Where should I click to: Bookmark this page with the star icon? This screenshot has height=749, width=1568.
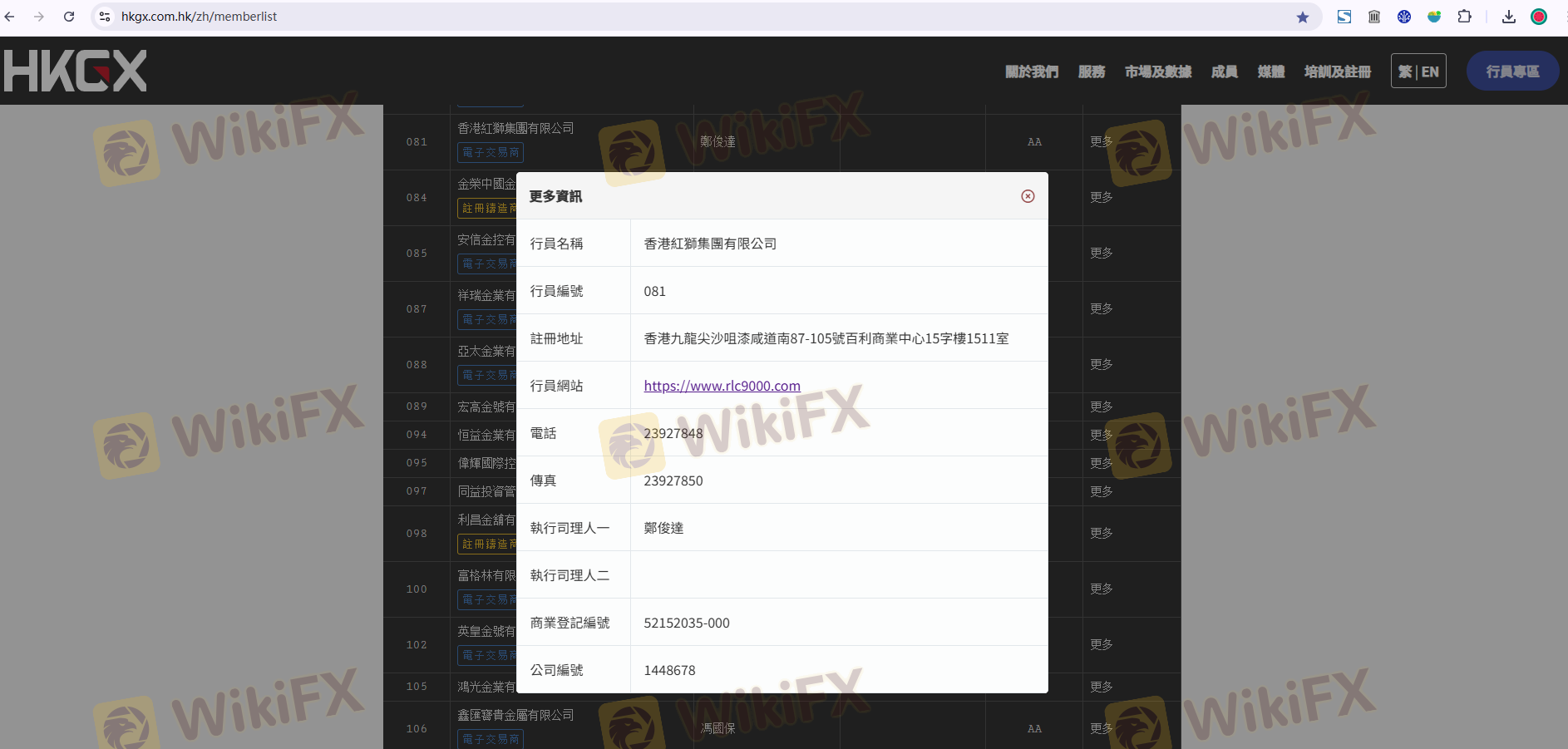1302,17
